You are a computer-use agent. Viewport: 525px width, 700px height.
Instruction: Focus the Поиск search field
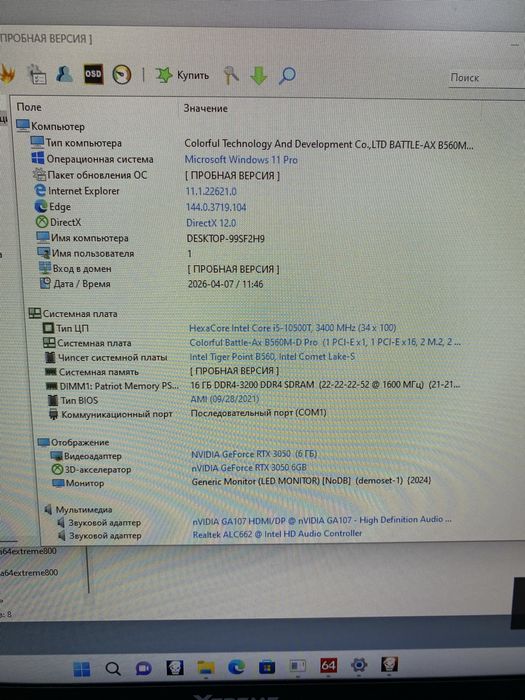coord(487,78)
